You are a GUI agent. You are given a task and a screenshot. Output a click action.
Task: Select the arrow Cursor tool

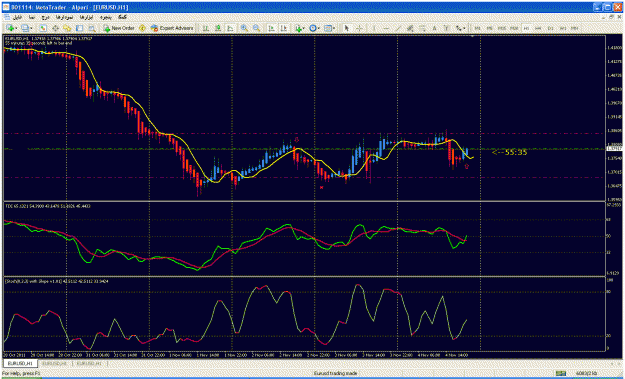click(346, 28)
